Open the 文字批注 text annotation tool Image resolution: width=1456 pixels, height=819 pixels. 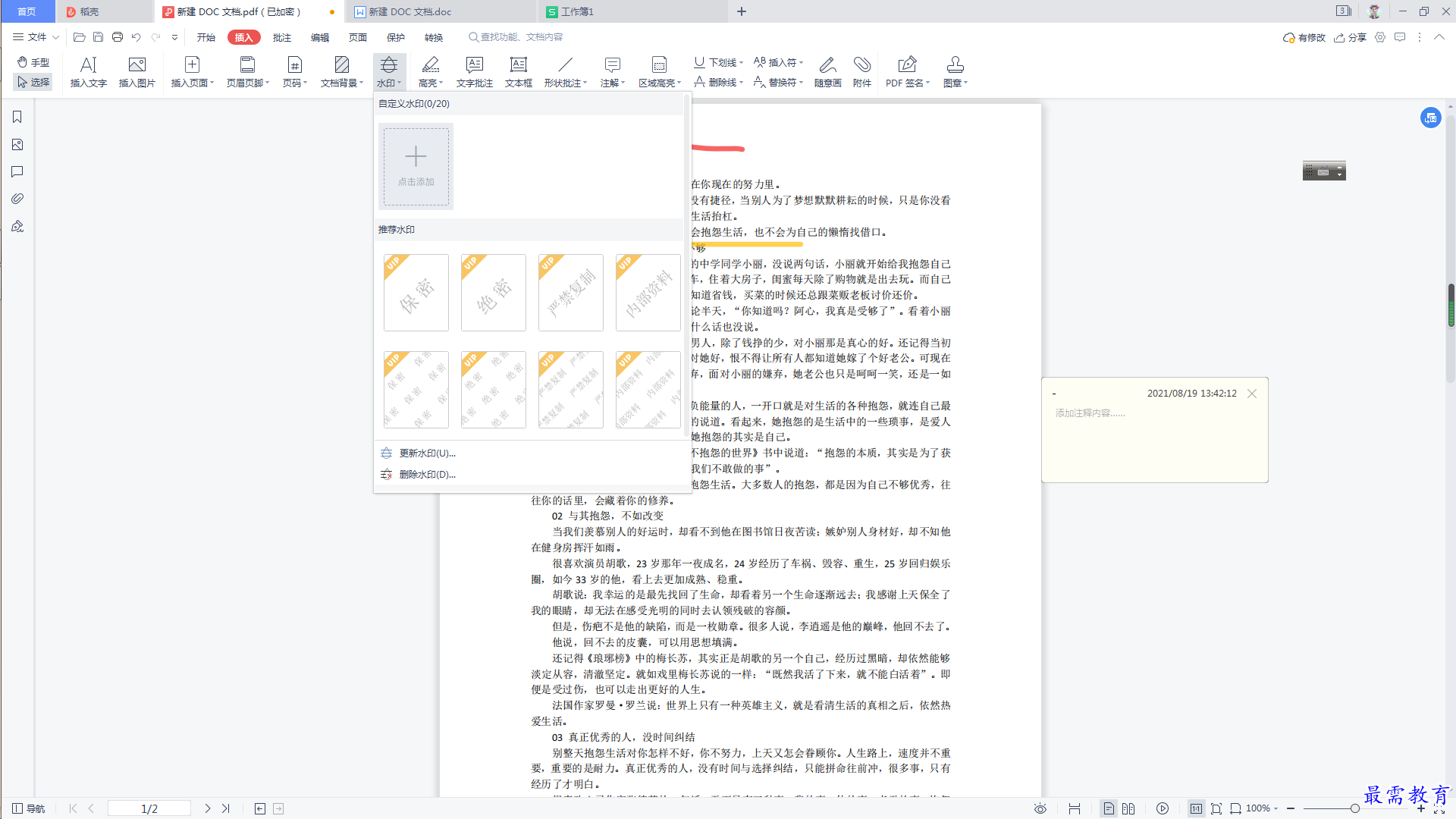coord(475,72)
